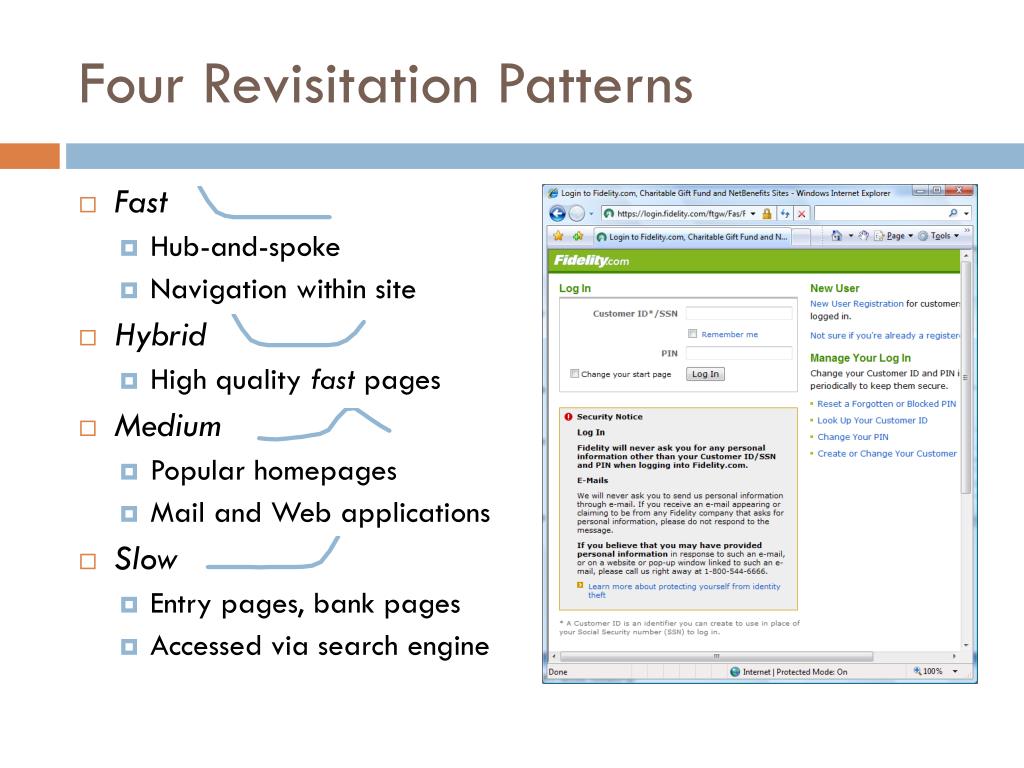Open Create or Change Your Customer link
1024x768 pixels.
[x=887, y=453]
